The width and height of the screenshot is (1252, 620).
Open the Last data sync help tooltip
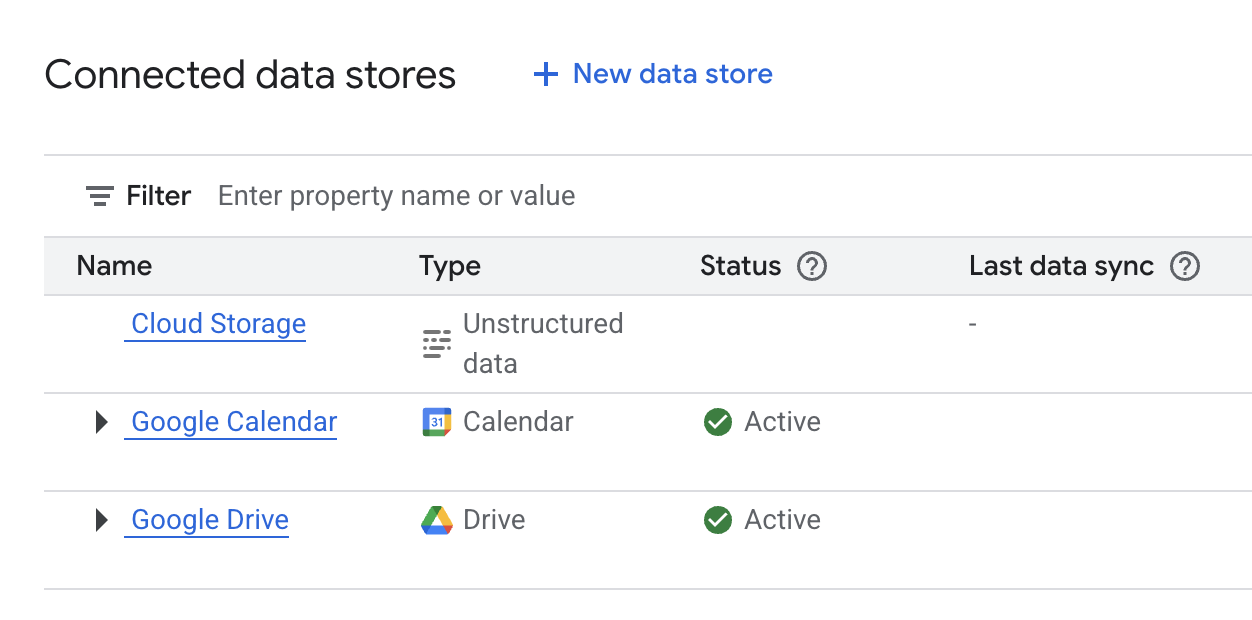point(1185,266)
